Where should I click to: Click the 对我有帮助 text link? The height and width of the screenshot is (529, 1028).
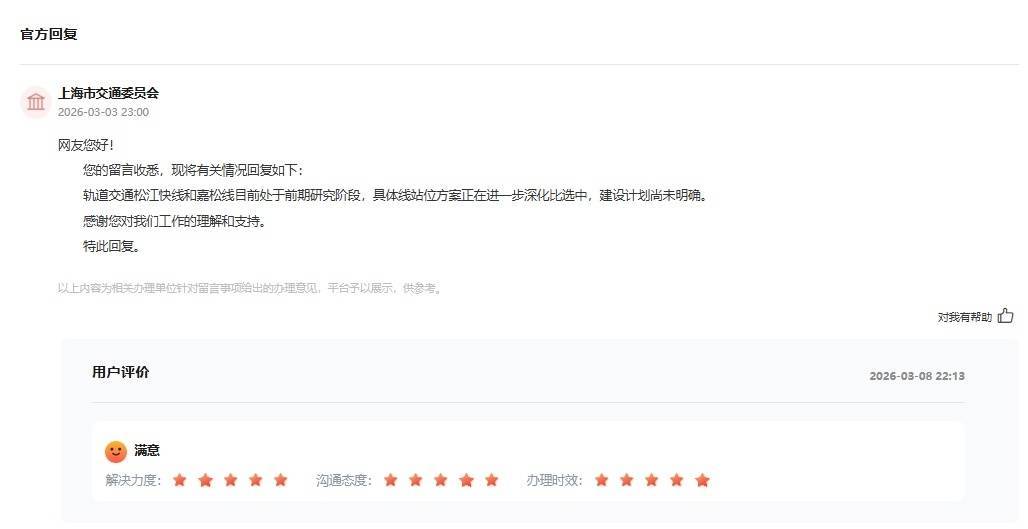[964, 317]
